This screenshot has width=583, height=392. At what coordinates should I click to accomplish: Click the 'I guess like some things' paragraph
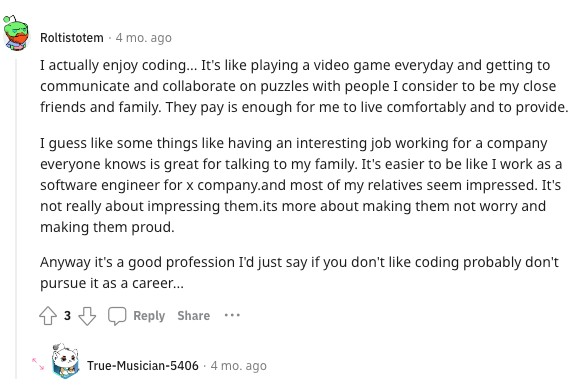tap(301, 185)
